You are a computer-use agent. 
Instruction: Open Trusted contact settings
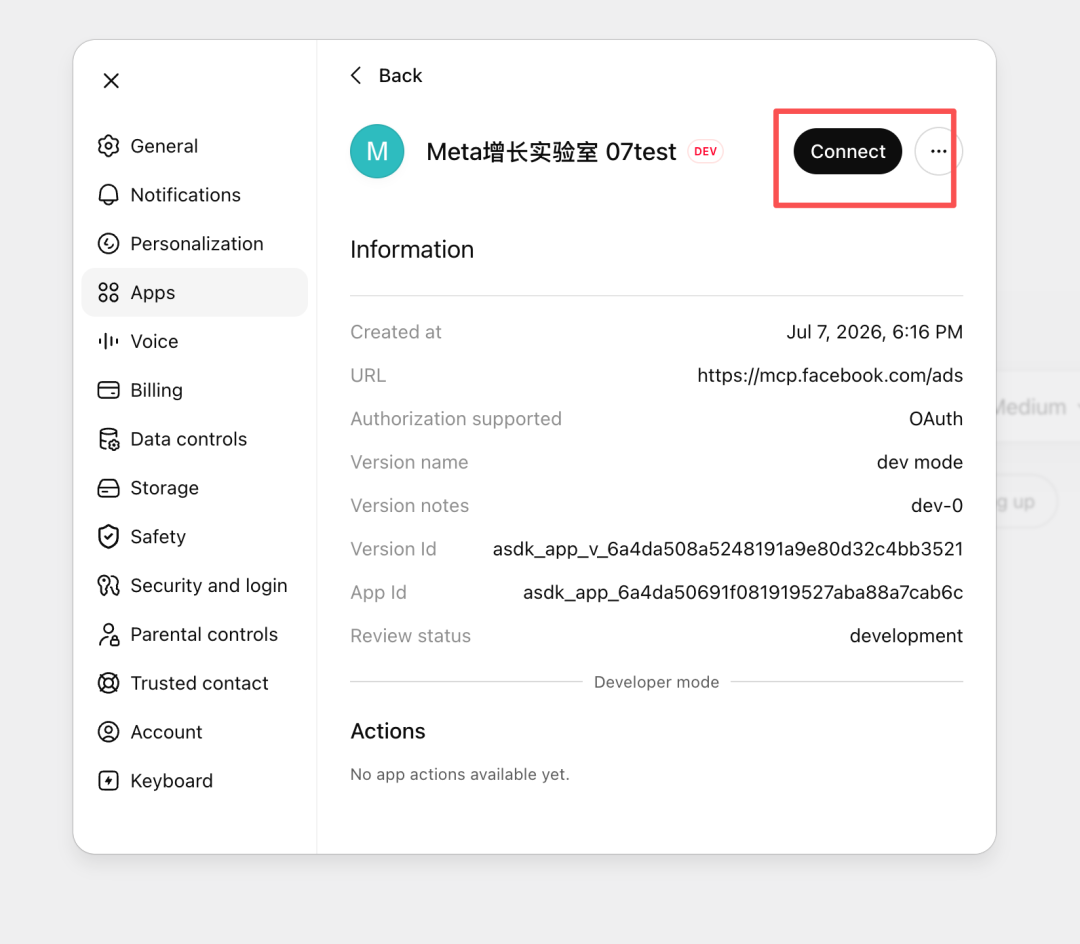point(194,683)
